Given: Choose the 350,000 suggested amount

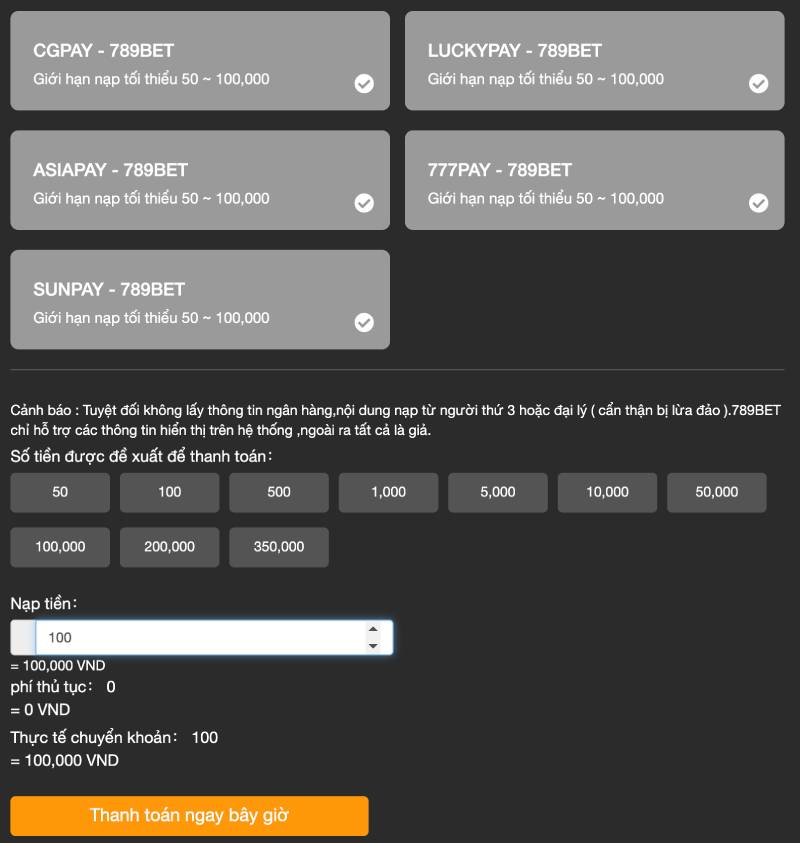Looking at the screenshot, I should click(x=279, y=547).
